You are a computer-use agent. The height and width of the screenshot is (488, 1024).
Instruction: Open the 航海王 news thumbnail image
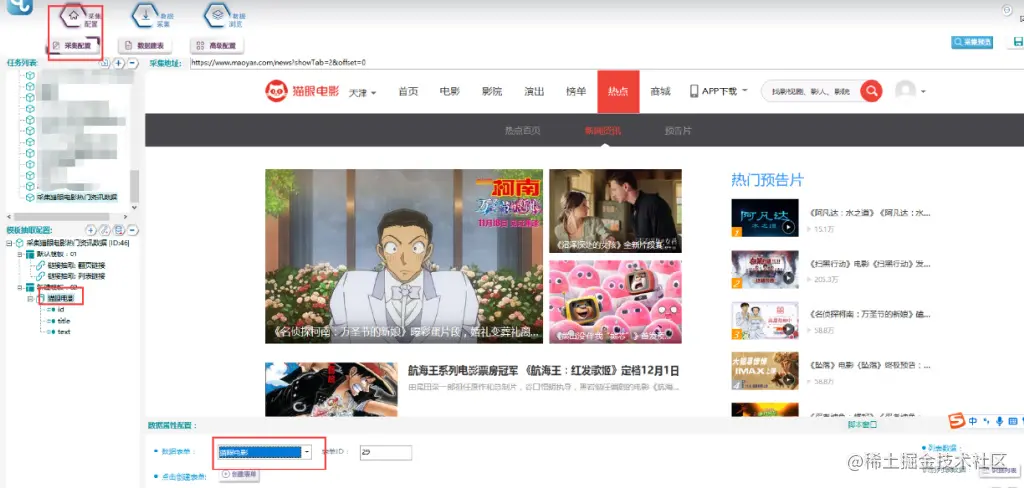[x=331, y=390]
